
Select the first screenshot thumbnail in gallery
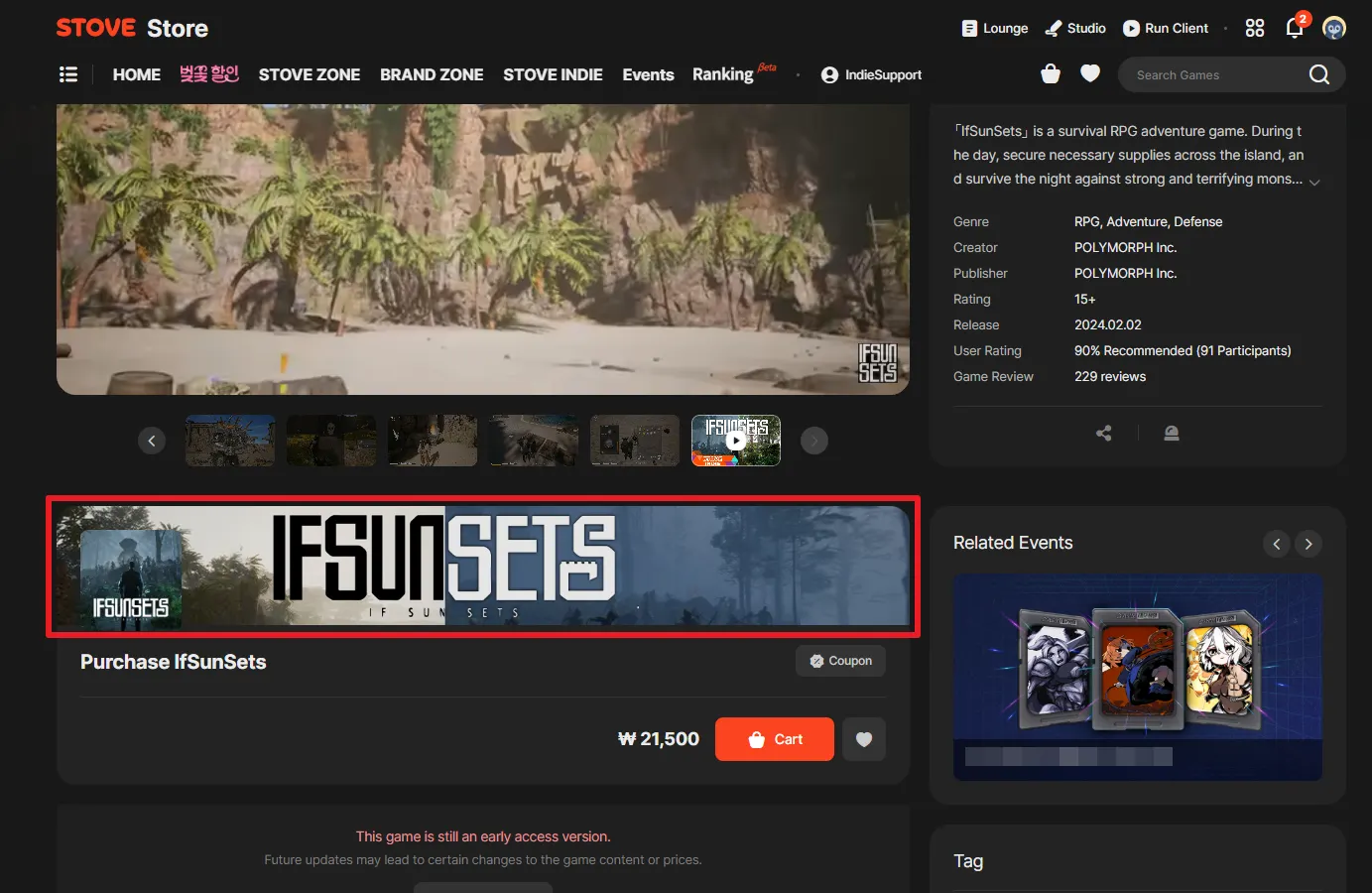[x=230, y=441]
